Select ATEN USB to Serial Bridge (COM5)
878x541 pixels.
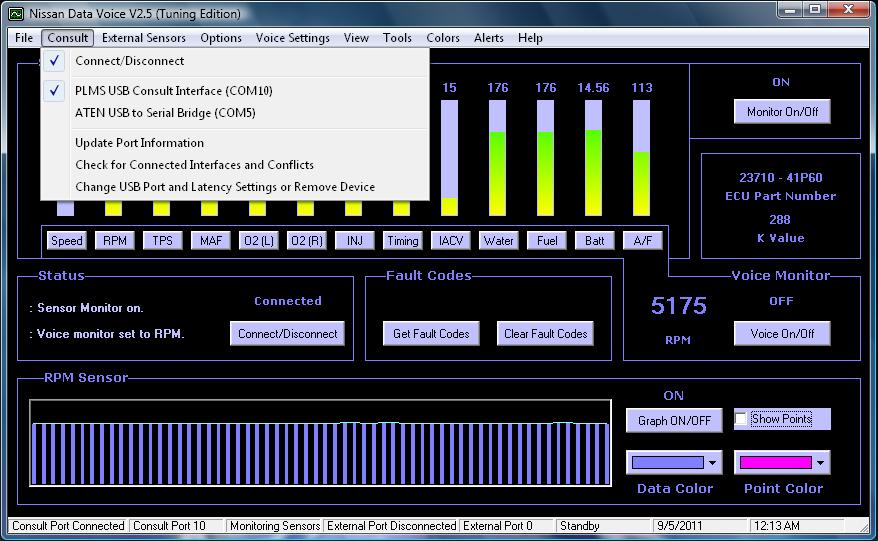[x=235, y=113]
